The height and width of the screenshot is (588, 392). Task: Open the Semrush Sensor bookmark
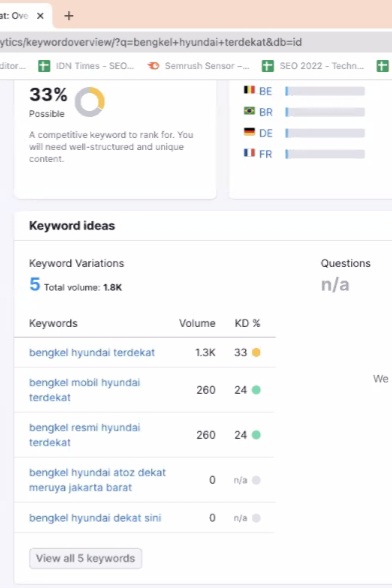pos(199,66)
